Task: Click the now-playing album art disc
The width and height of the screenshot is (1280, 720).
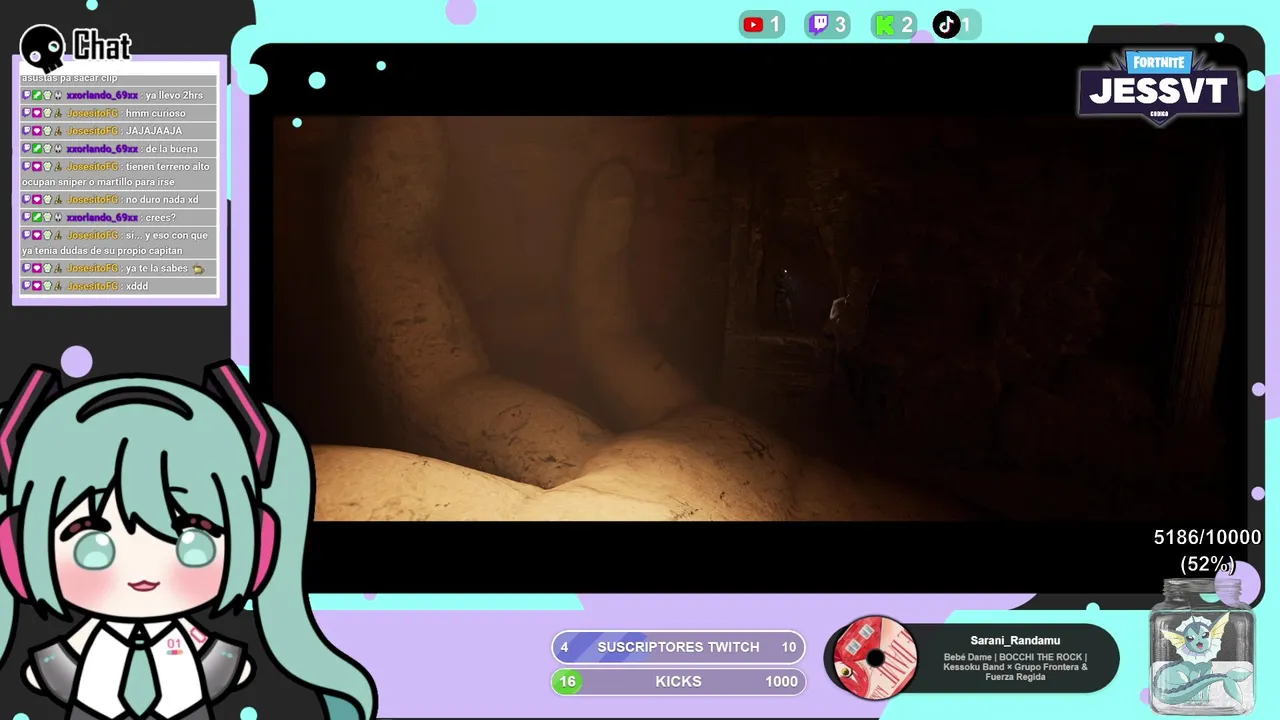Action: (876, 658)
